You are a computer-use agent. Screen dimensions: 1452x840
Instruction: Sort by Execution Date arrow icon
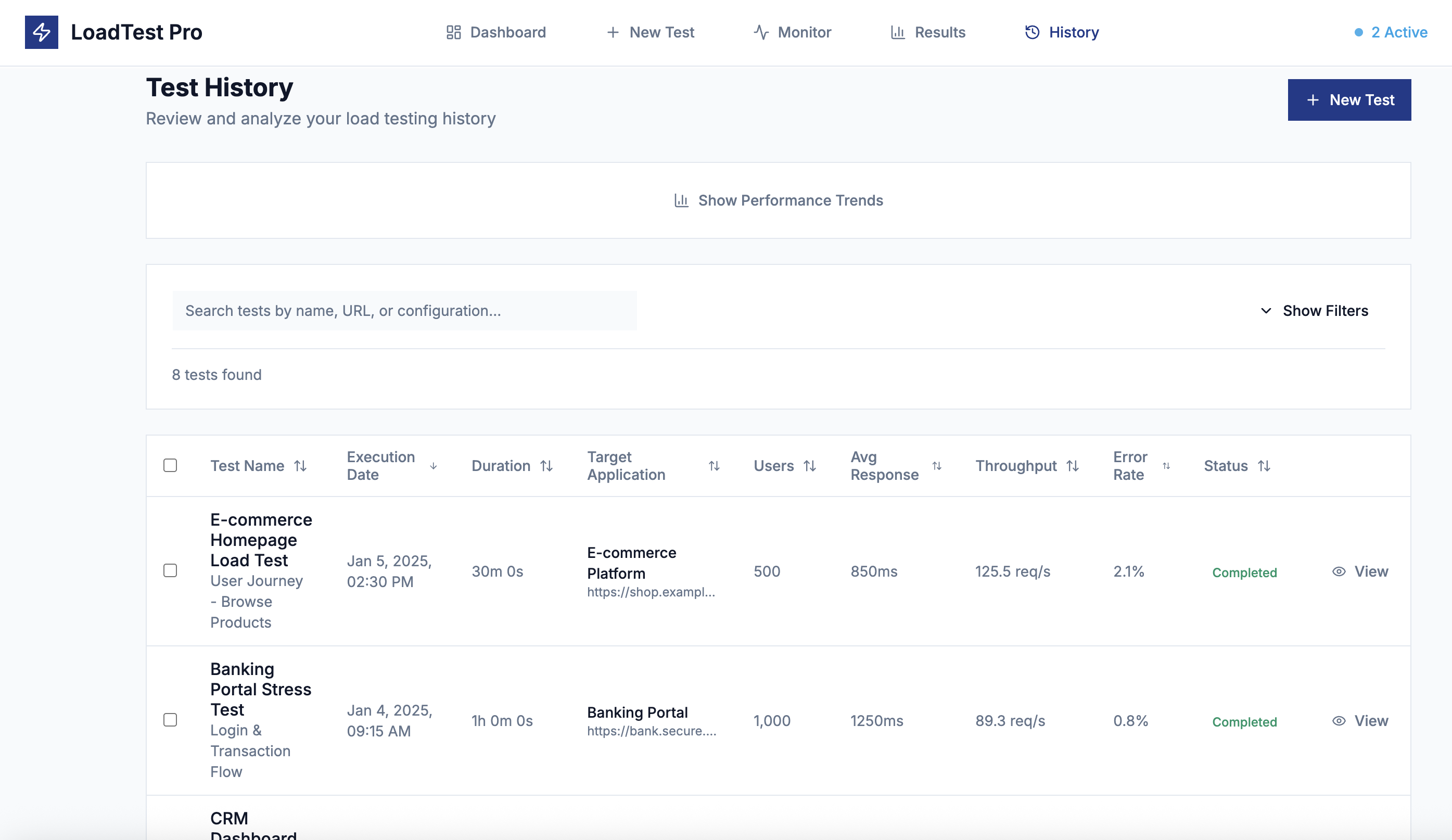[x=434, y=465]
